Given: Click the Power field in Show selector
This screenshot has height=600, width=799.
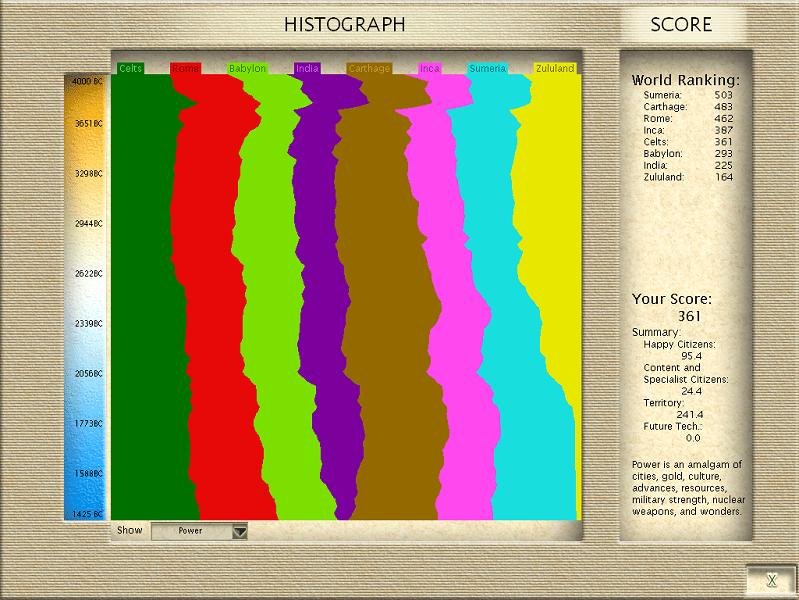Looking at the screenshot, I should pos(190,531).
